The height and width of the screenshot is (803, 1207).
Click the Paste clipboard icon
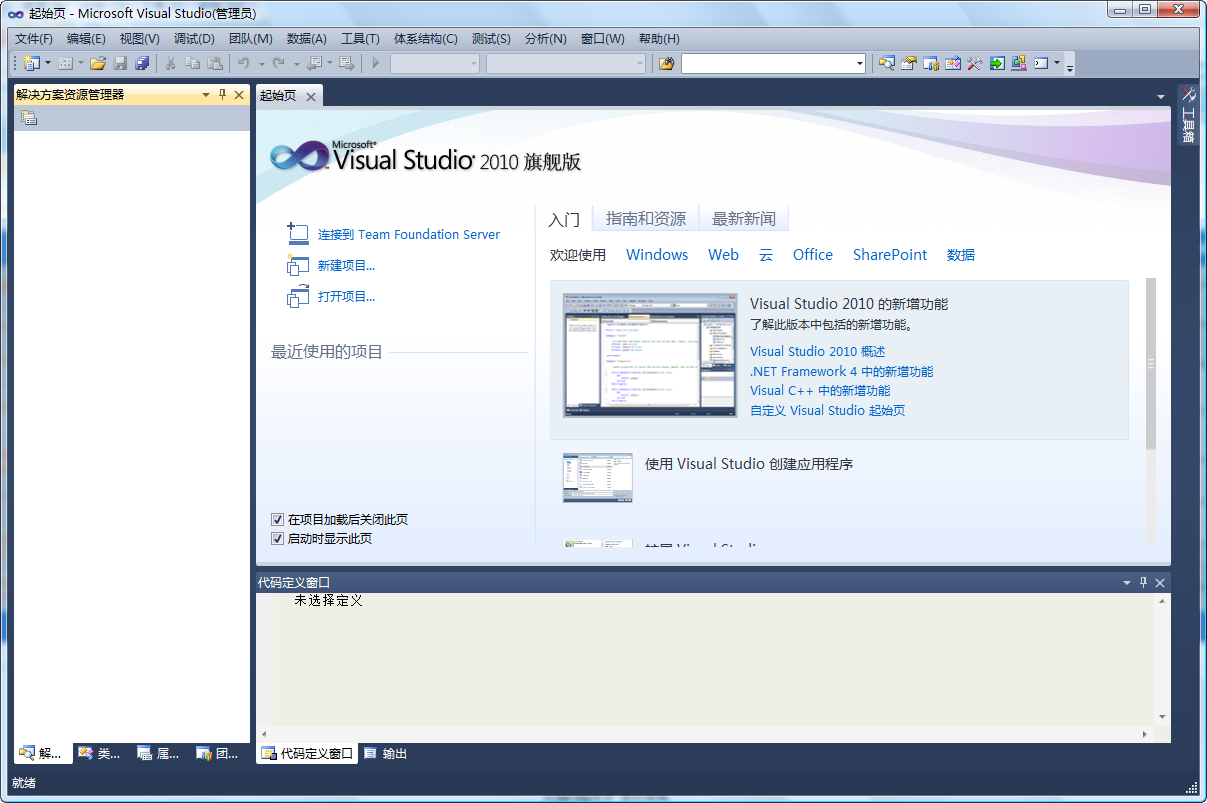(215, 63)
